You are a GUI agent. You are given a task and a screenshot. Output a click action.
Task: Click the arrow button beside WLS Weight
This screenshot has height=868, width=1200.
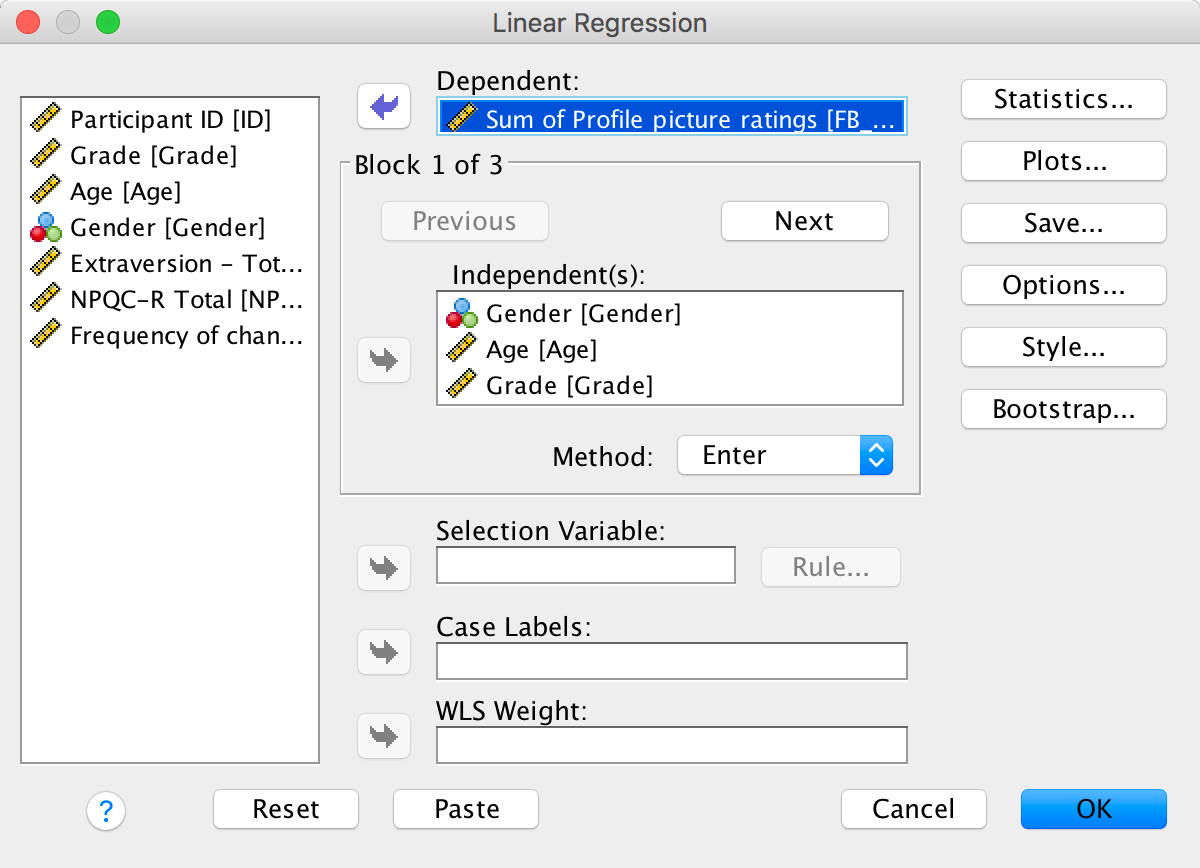point(384,736)
